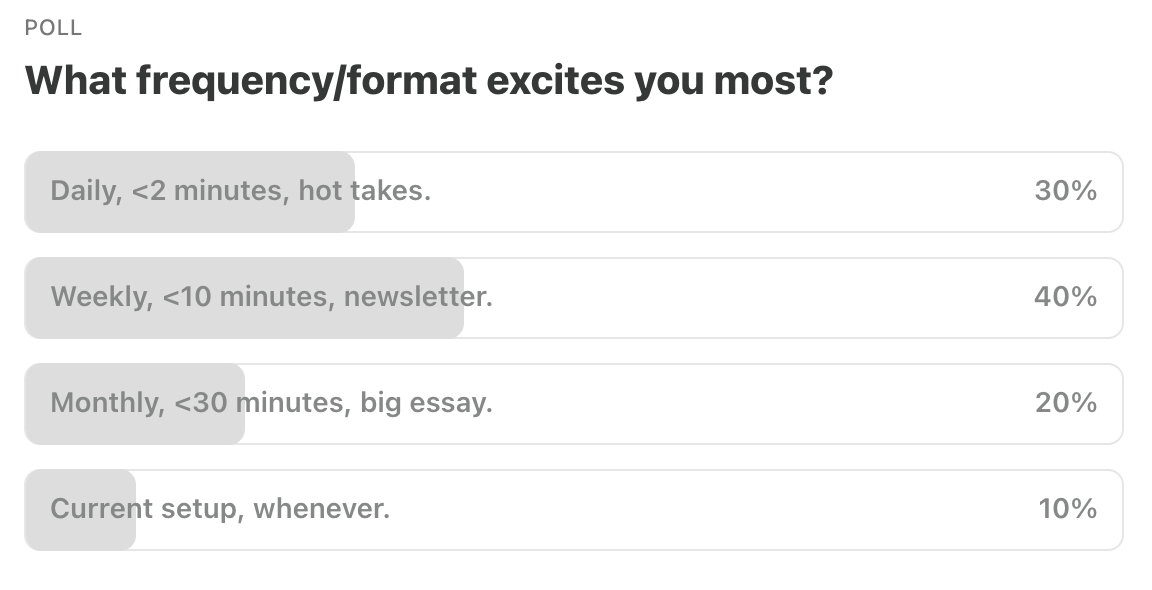Click the gray filled bar of the Weekly option
The width and height of the screenshot is (1152, 590).
tap(244, 298)
